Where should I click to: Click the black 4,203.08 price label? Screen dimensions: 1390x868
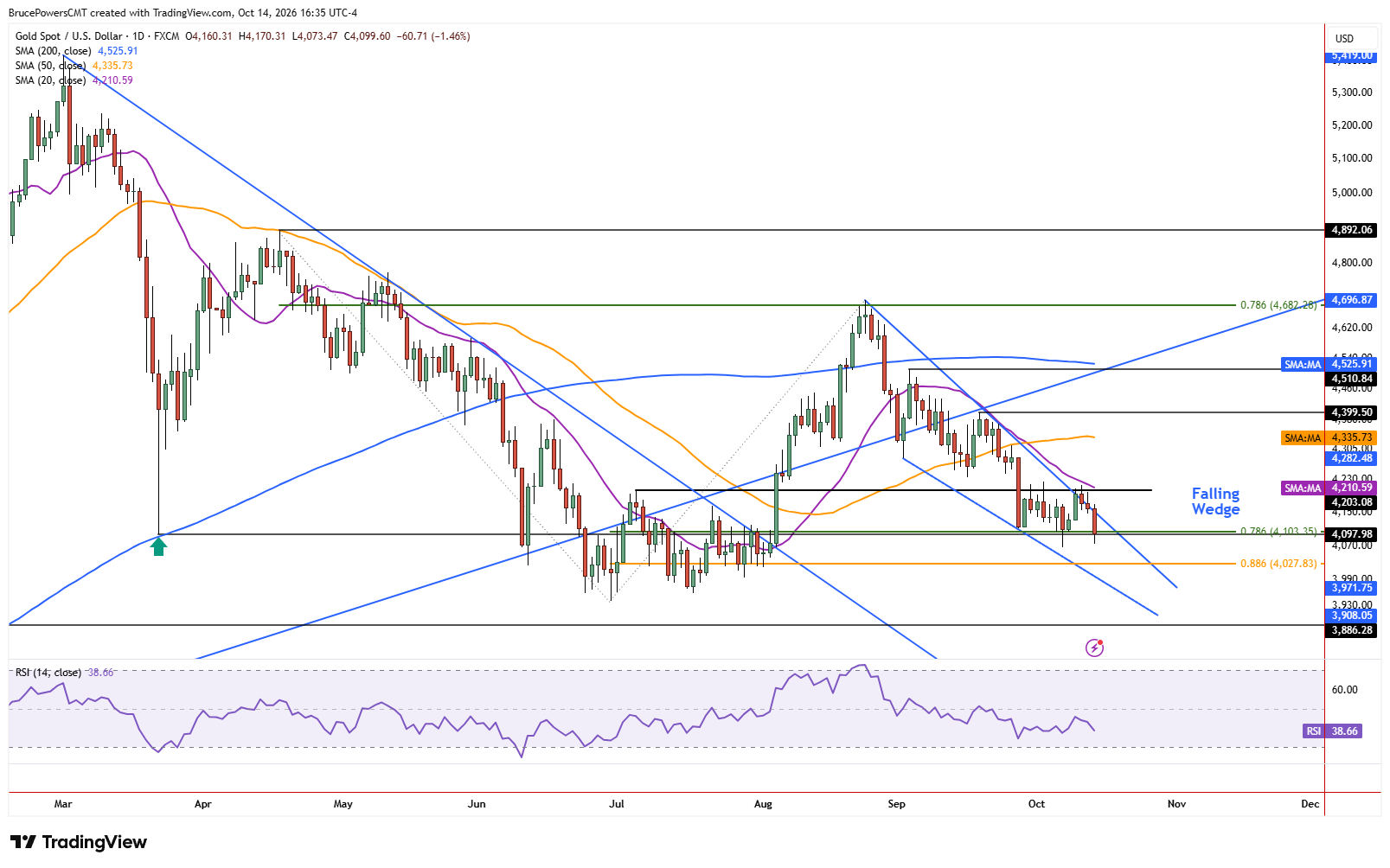[x=1351, y=502]
